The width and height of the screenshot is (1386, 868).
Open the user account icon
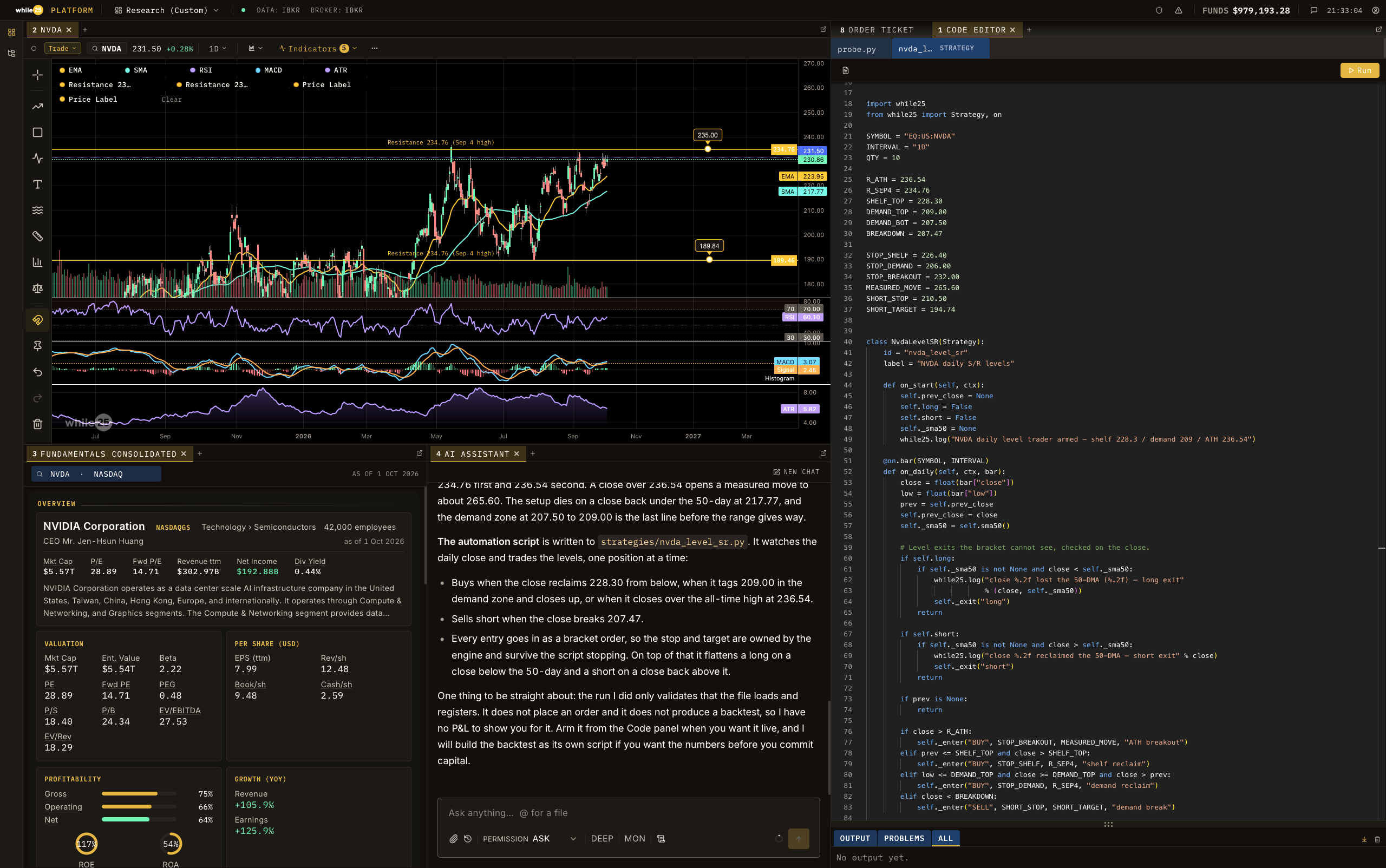tap(1376, 10)
